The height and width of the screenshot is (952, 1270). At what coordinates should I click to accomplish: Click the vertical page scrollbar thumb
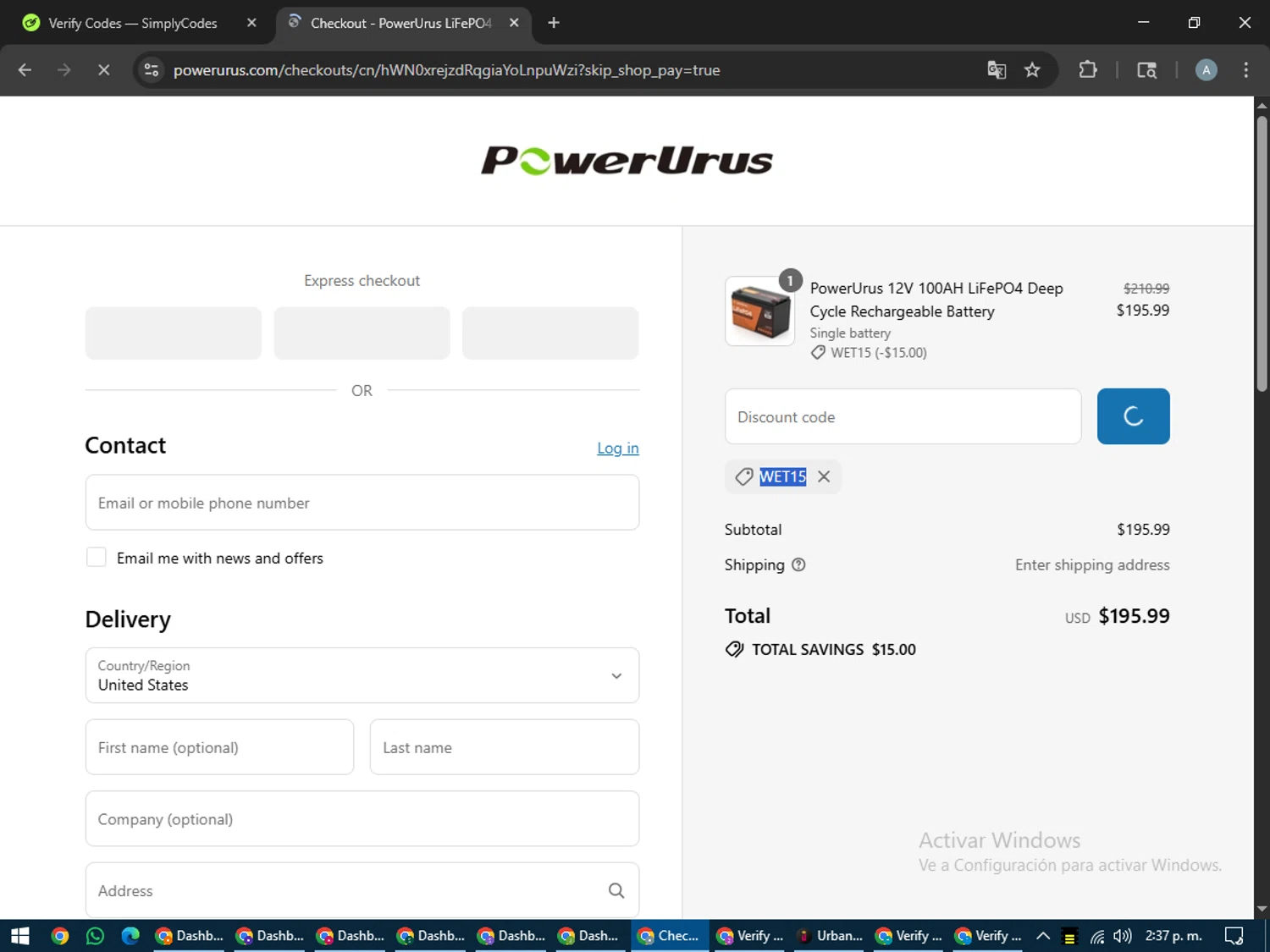point(1262,254)
